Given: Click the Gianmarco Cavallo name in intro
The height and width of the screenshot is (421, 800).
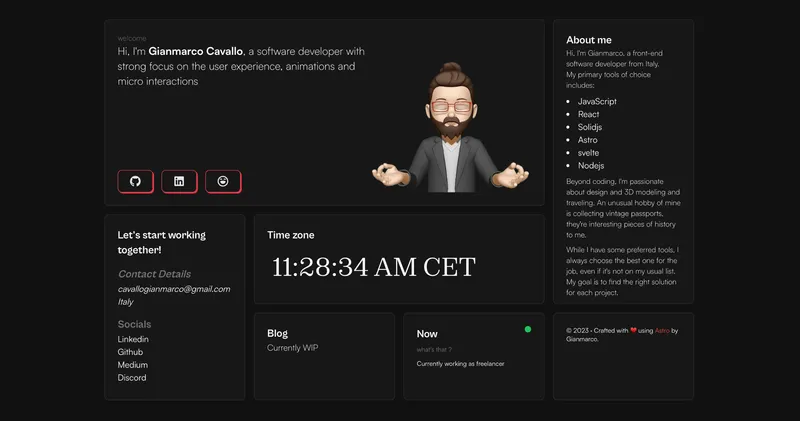Looking at the screenshot, I should pyautogui.click(x=196, y=51).
